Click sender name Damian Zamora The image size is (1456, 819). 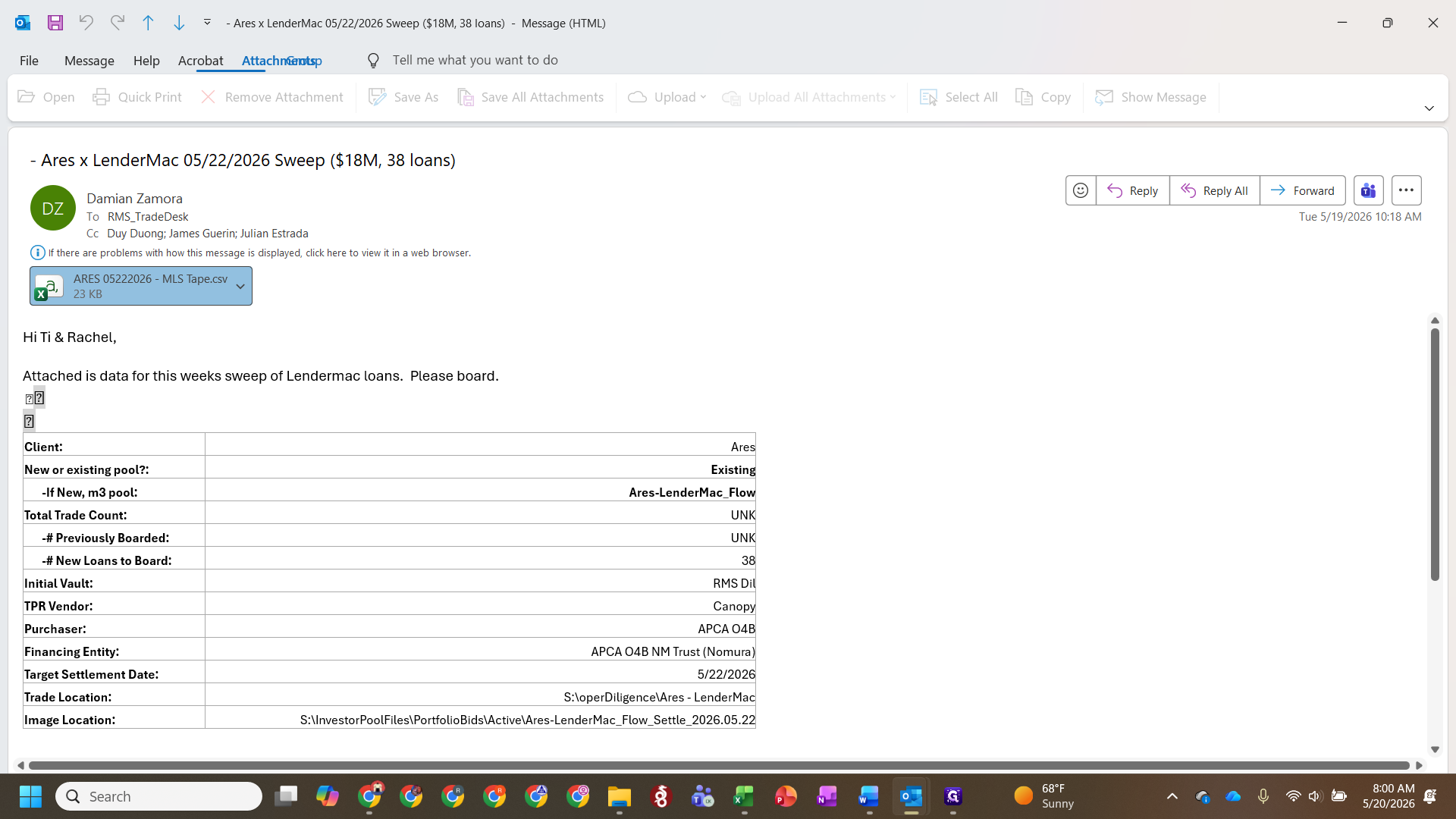click(x=134, y=199)
